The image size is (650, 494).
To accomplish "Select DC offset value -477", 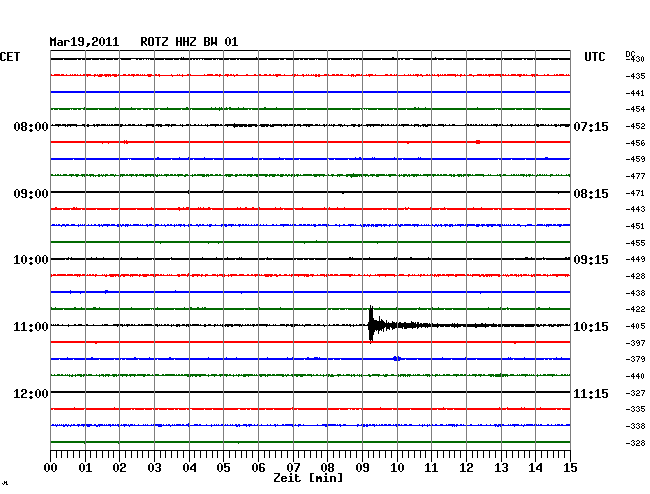I will (x=635, y=176).
